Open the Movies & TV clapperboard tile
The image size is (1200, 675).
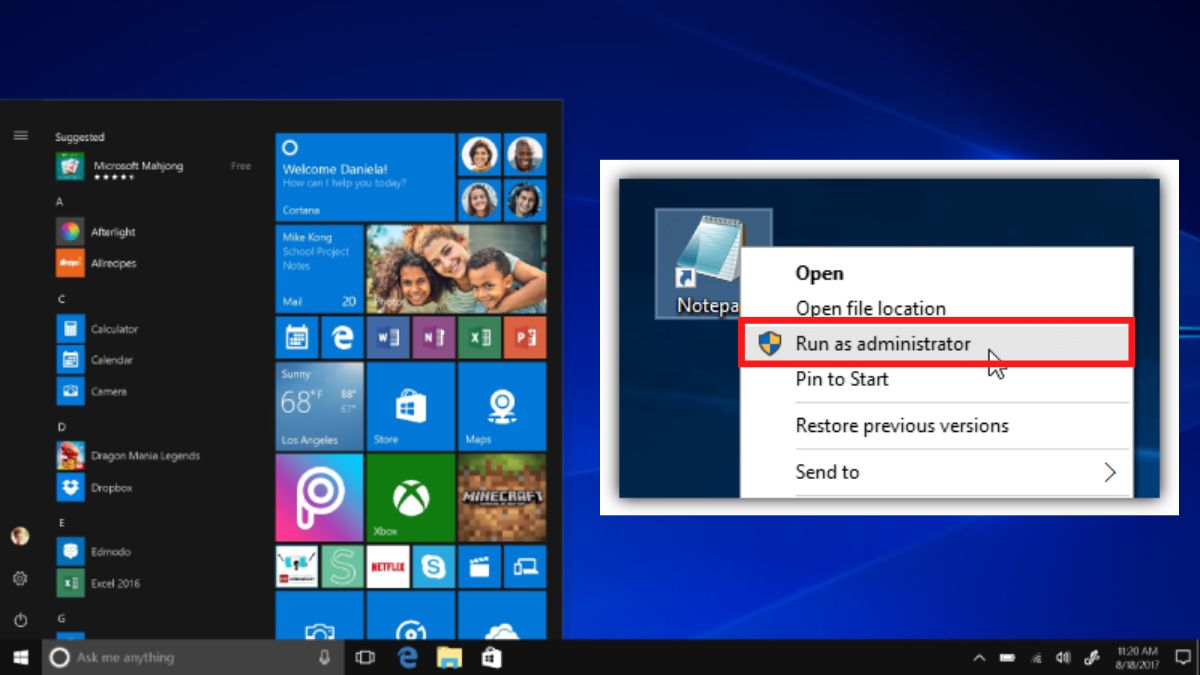(479, 567)
